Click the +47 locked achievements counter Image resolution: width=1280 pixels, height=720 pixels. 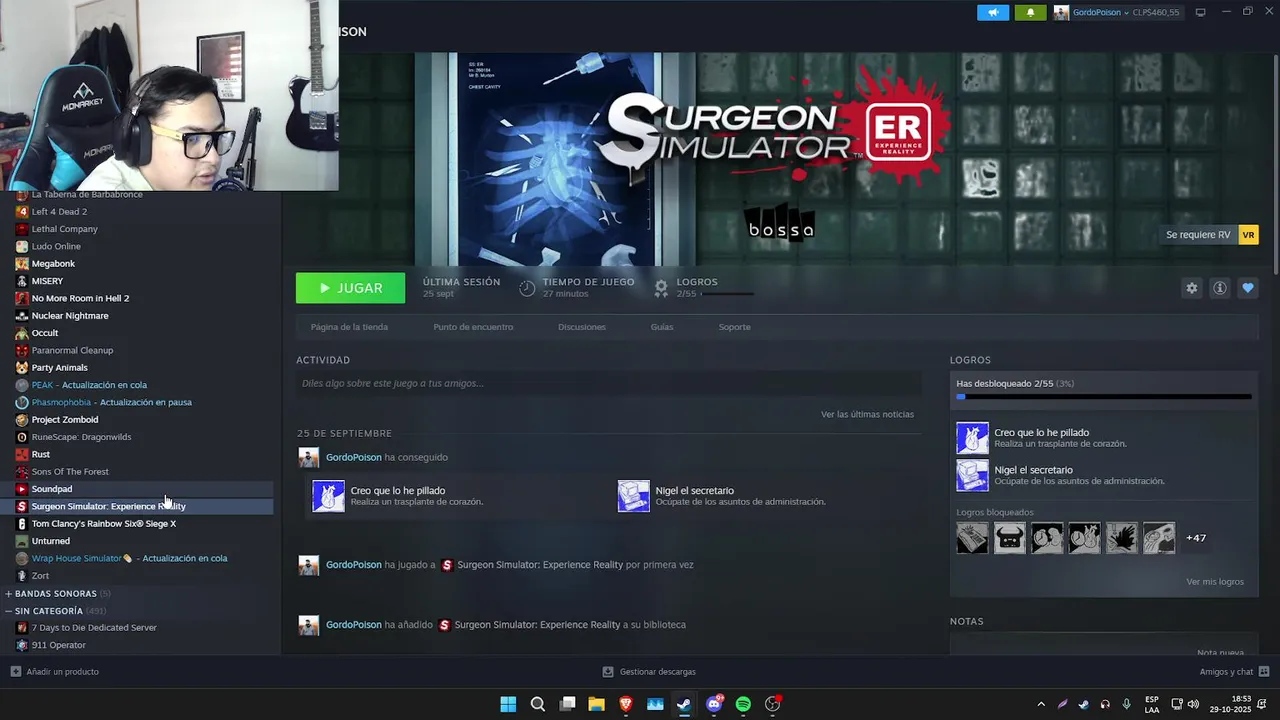(1196, 538)
